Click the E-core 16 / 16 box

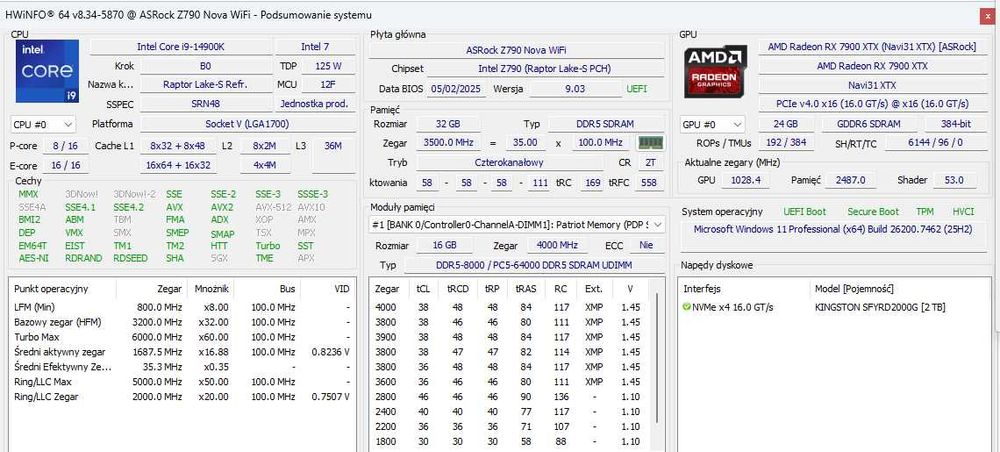point(65,165)
